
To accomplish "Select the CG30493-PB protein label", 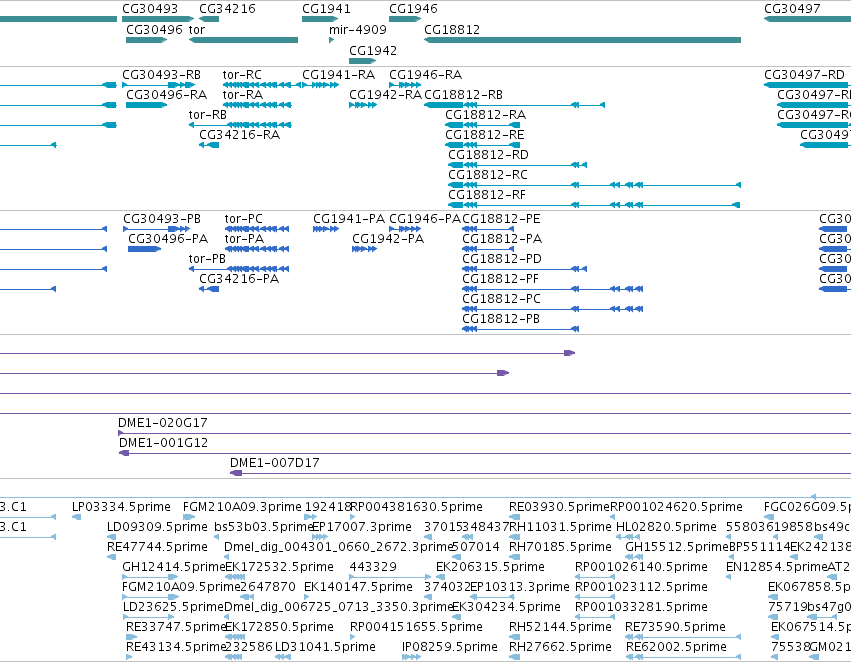I will (162, 219).
